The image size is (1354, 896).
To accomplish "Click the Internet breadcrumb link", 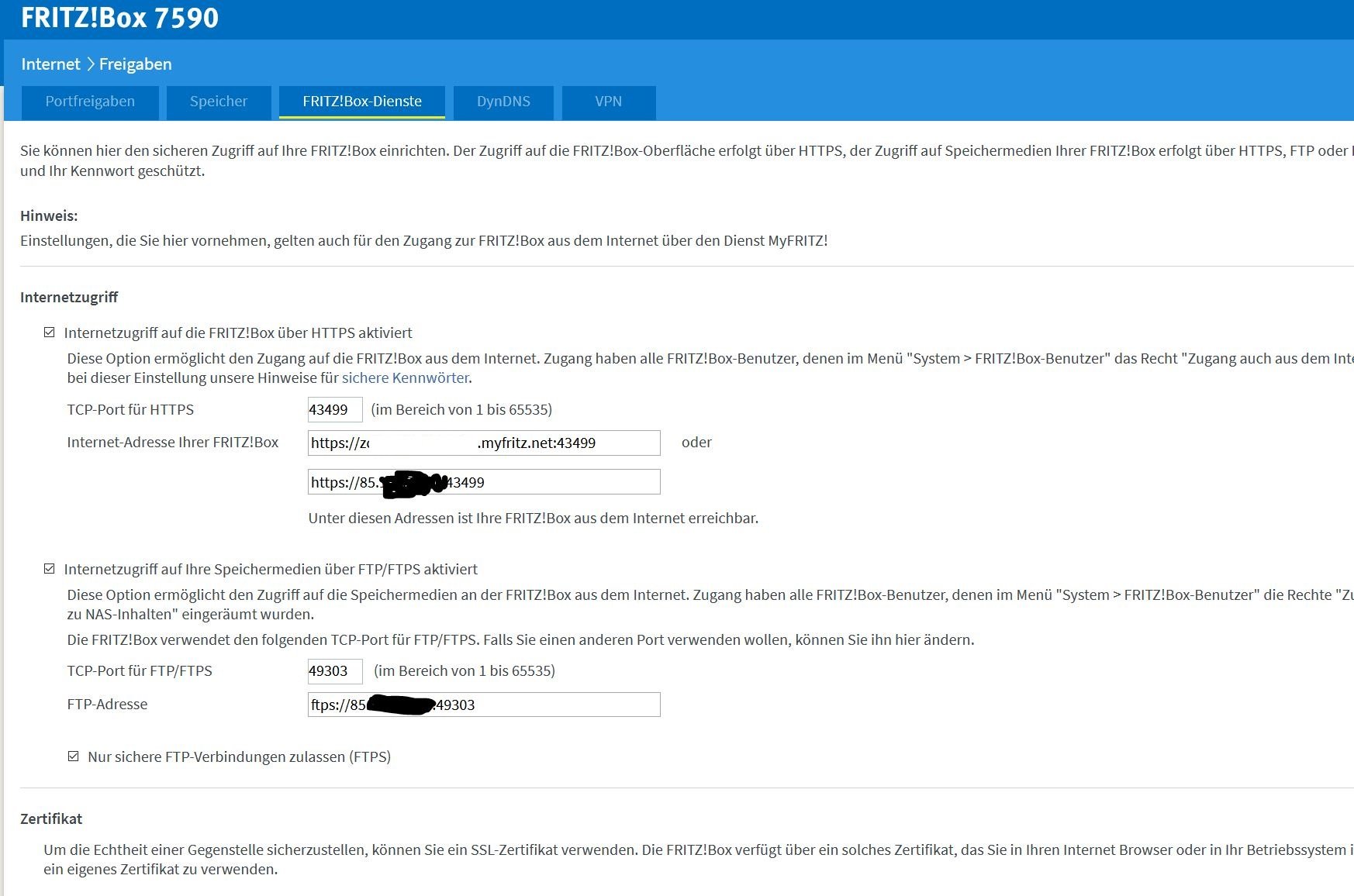I will 50,64.
